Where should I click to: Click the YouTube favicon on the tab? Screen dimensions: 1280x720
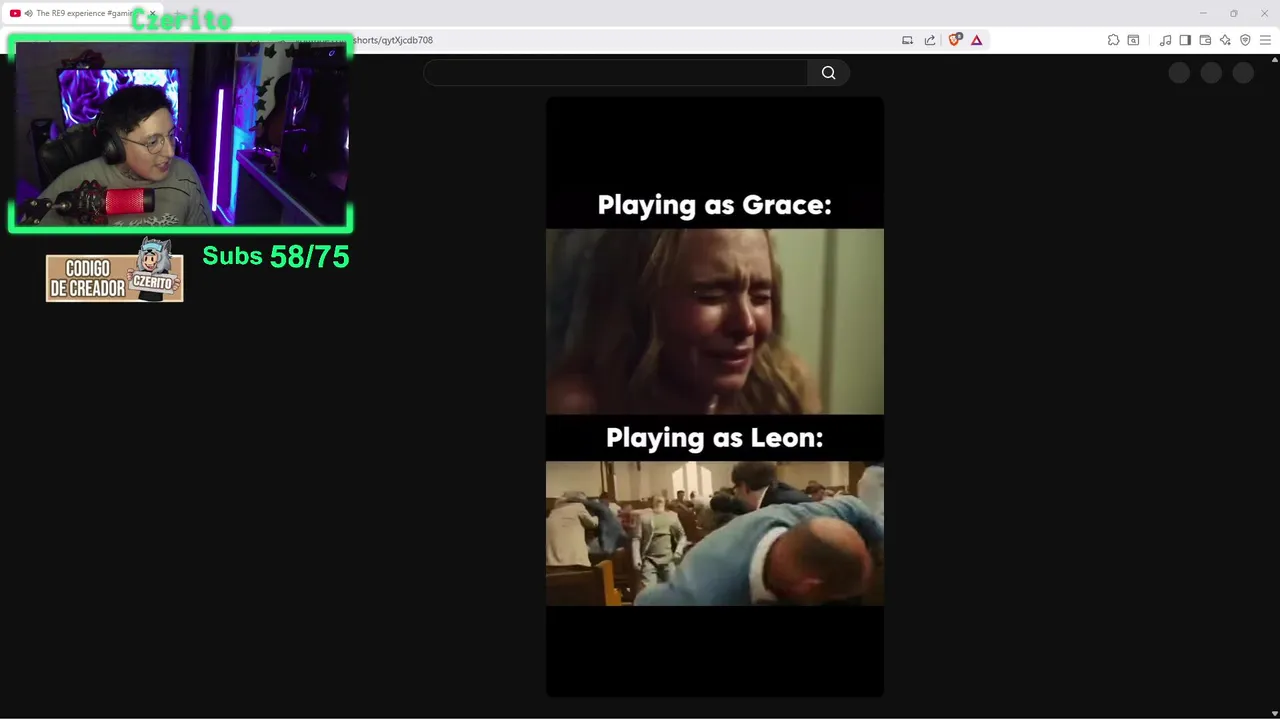pyautogui.click(x=15, y=13)
